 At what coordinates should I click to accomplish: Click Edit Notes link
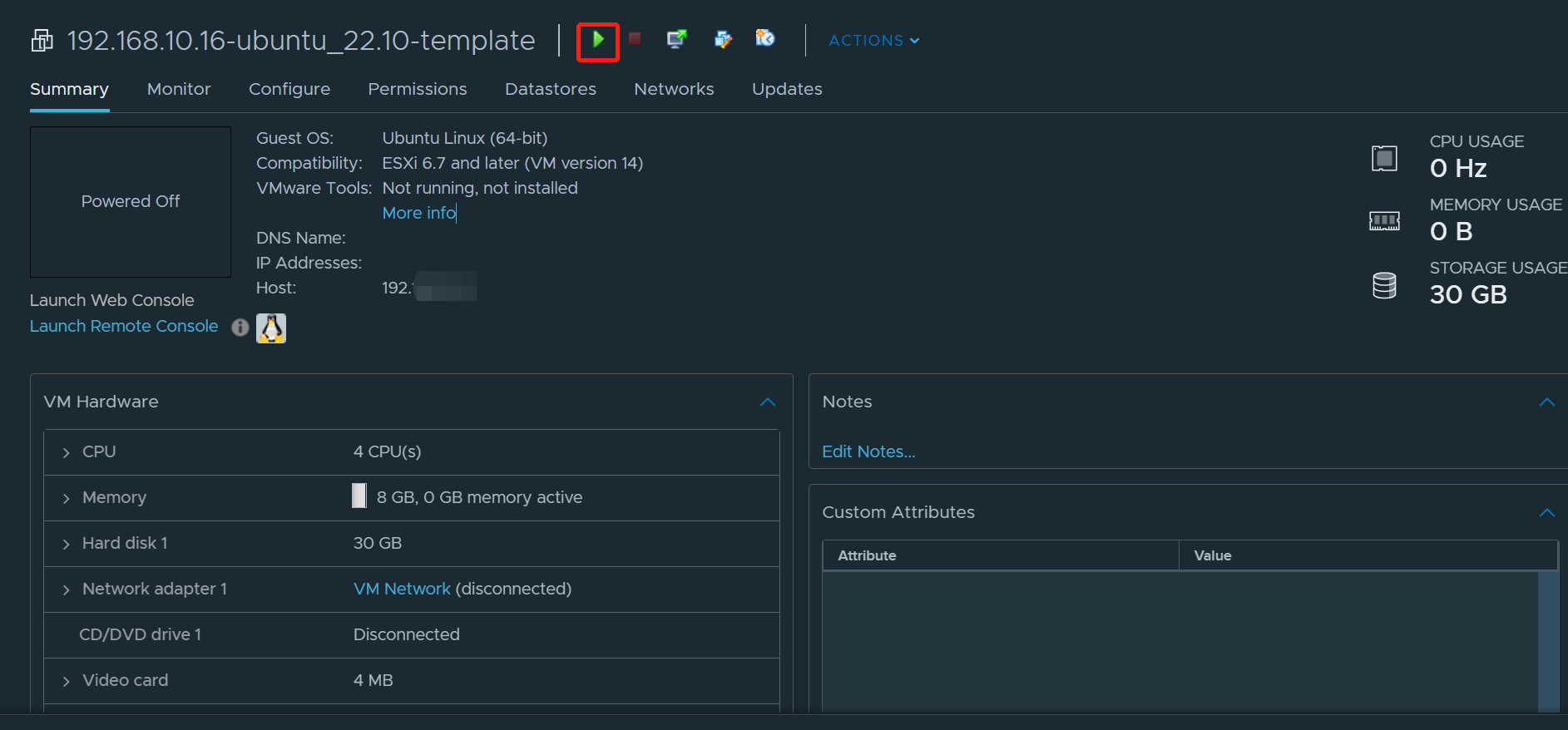coord(868,451)
